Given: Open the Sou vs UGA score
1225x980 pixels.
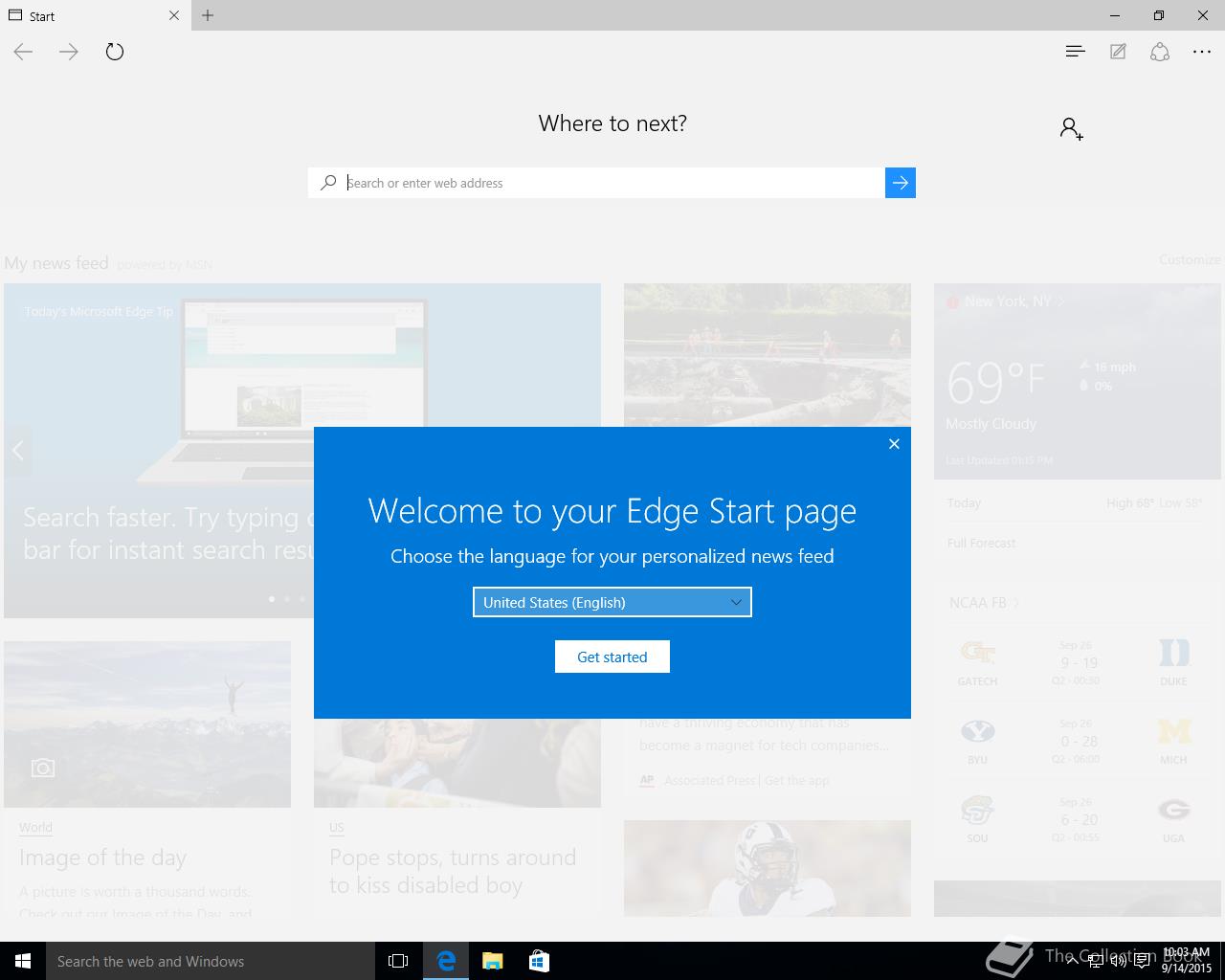Looking at the screenshot, I should (x=1077, y=819).
